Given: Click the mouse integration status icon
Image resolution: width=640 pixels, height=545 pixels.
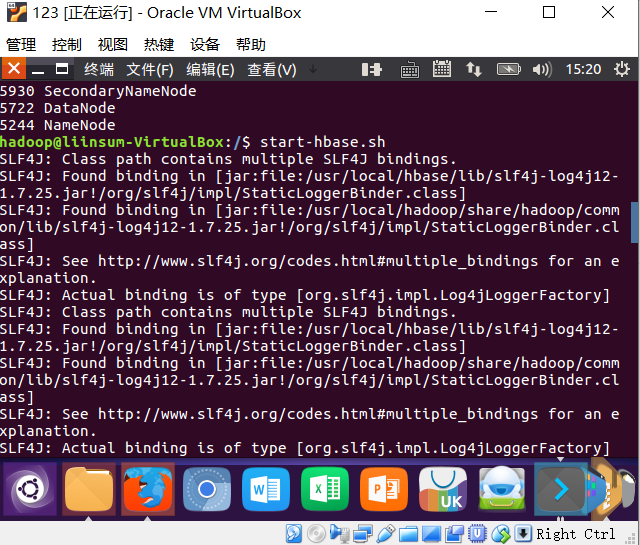Looking at the screenshot, I should 501,533.
